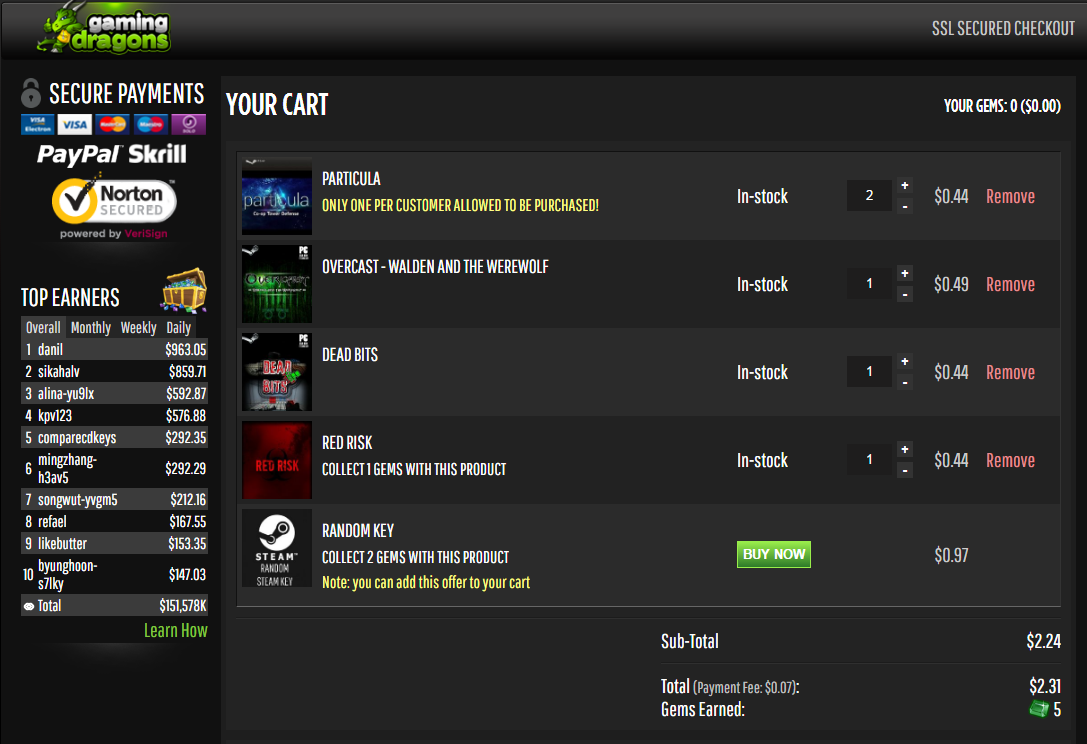Open Overcast - Walden and the Werewolf title
This screenshot has height=744, width=1087.
(x=435, y=267)
